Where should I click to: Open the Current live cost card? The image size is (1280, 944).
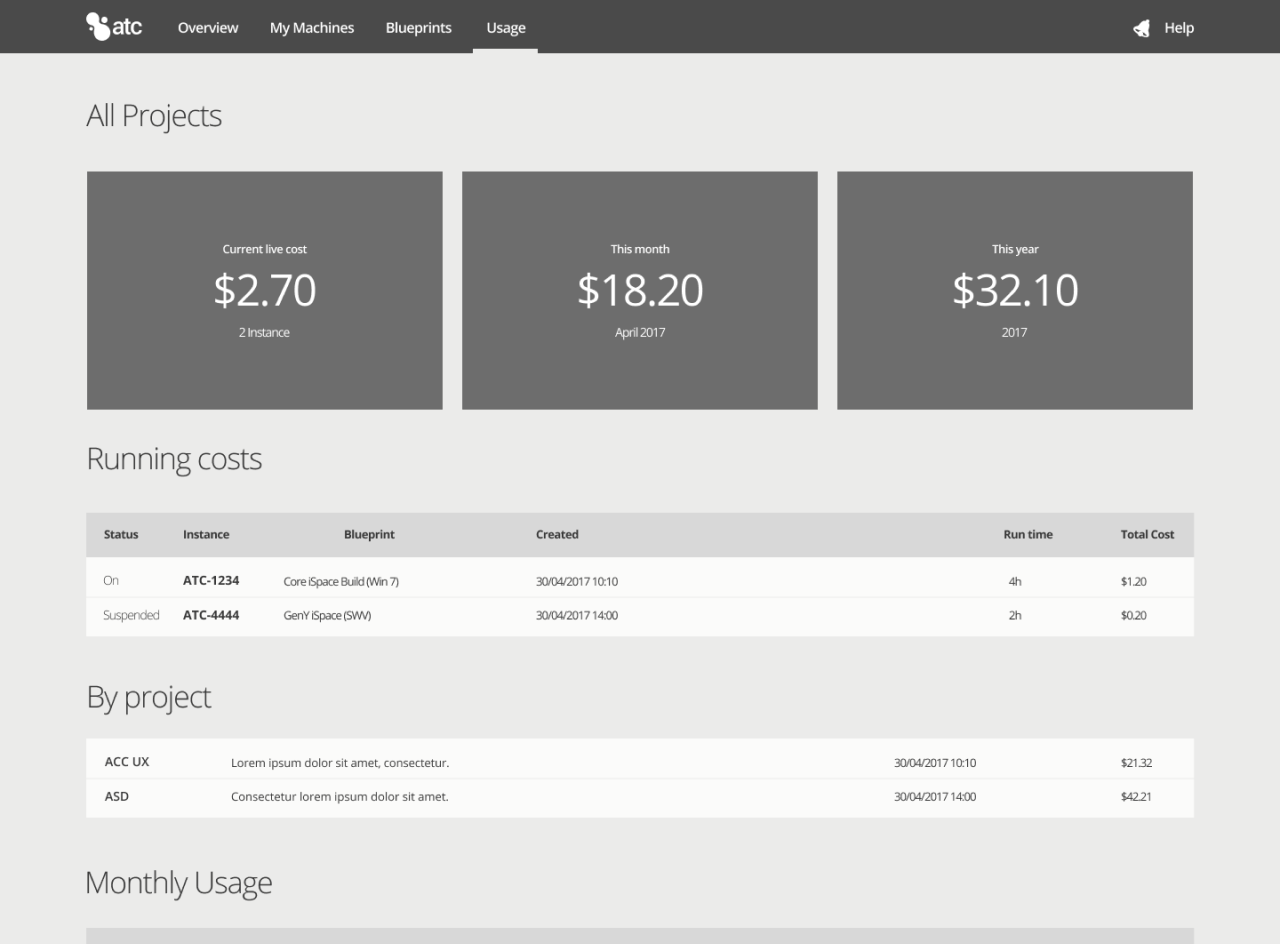click(265, 290)
